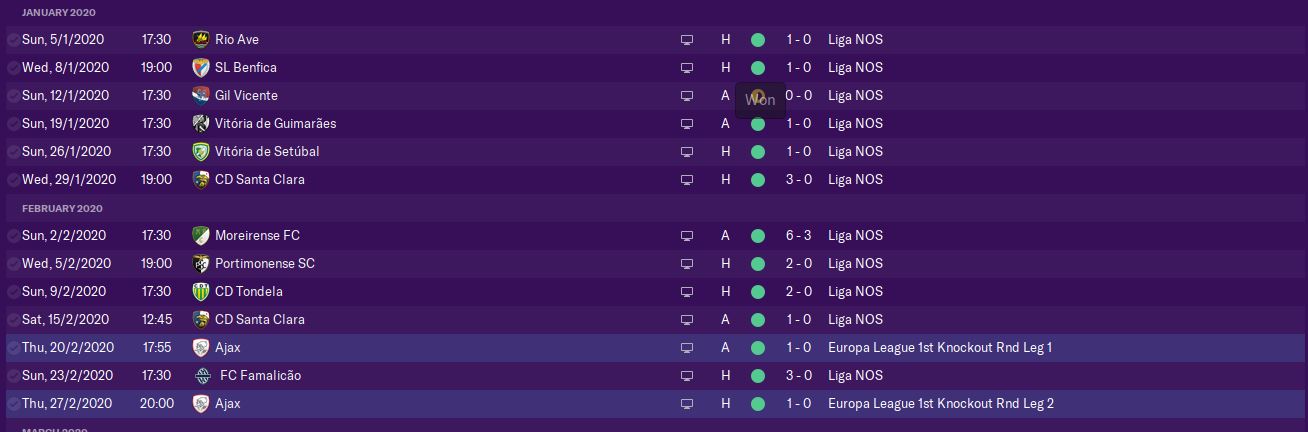
Task: Click the Rio Ave club badge
Action: point(201,40)
